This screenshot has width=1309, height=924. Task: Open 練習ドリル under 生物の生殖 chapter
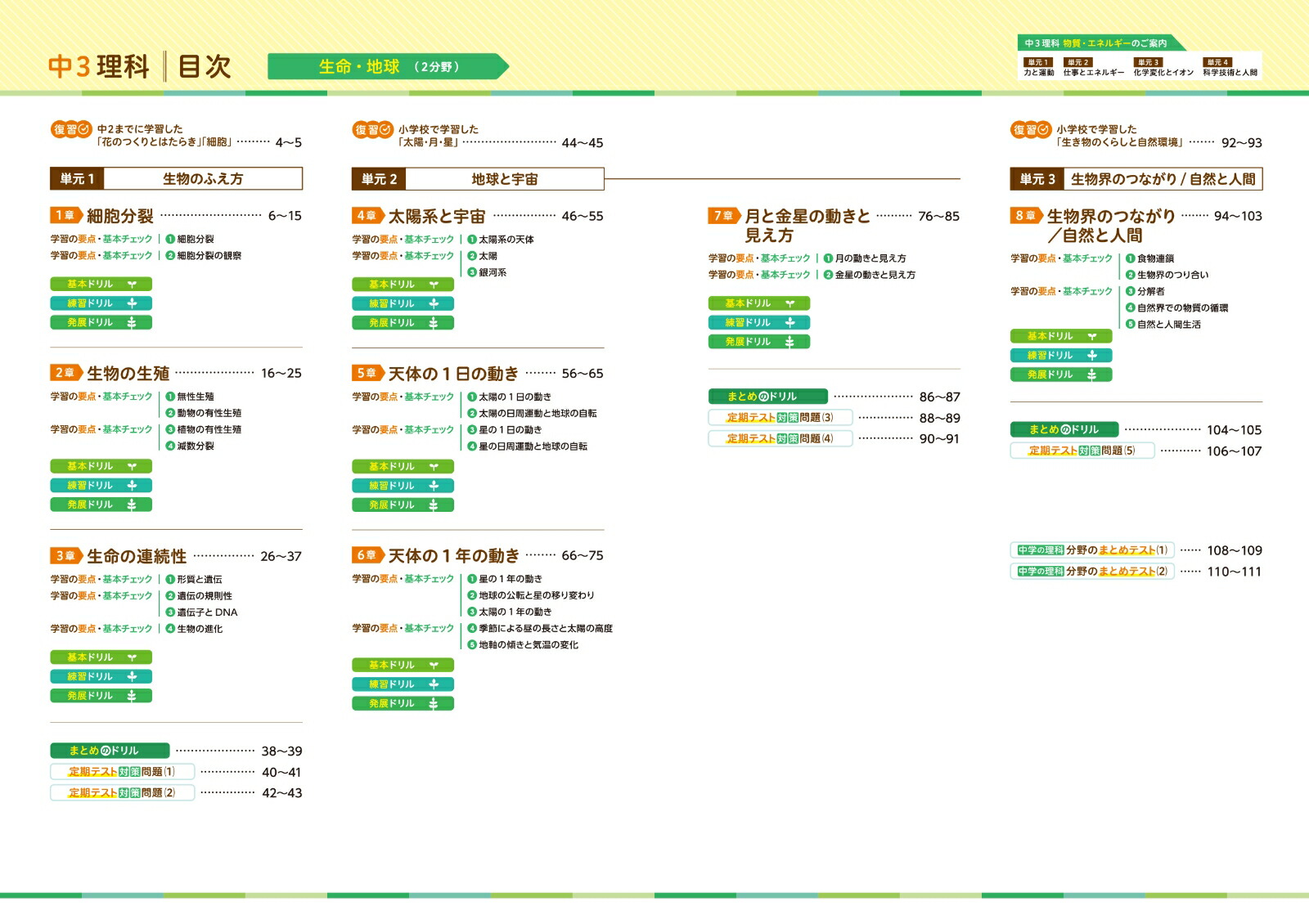point(101,486)
